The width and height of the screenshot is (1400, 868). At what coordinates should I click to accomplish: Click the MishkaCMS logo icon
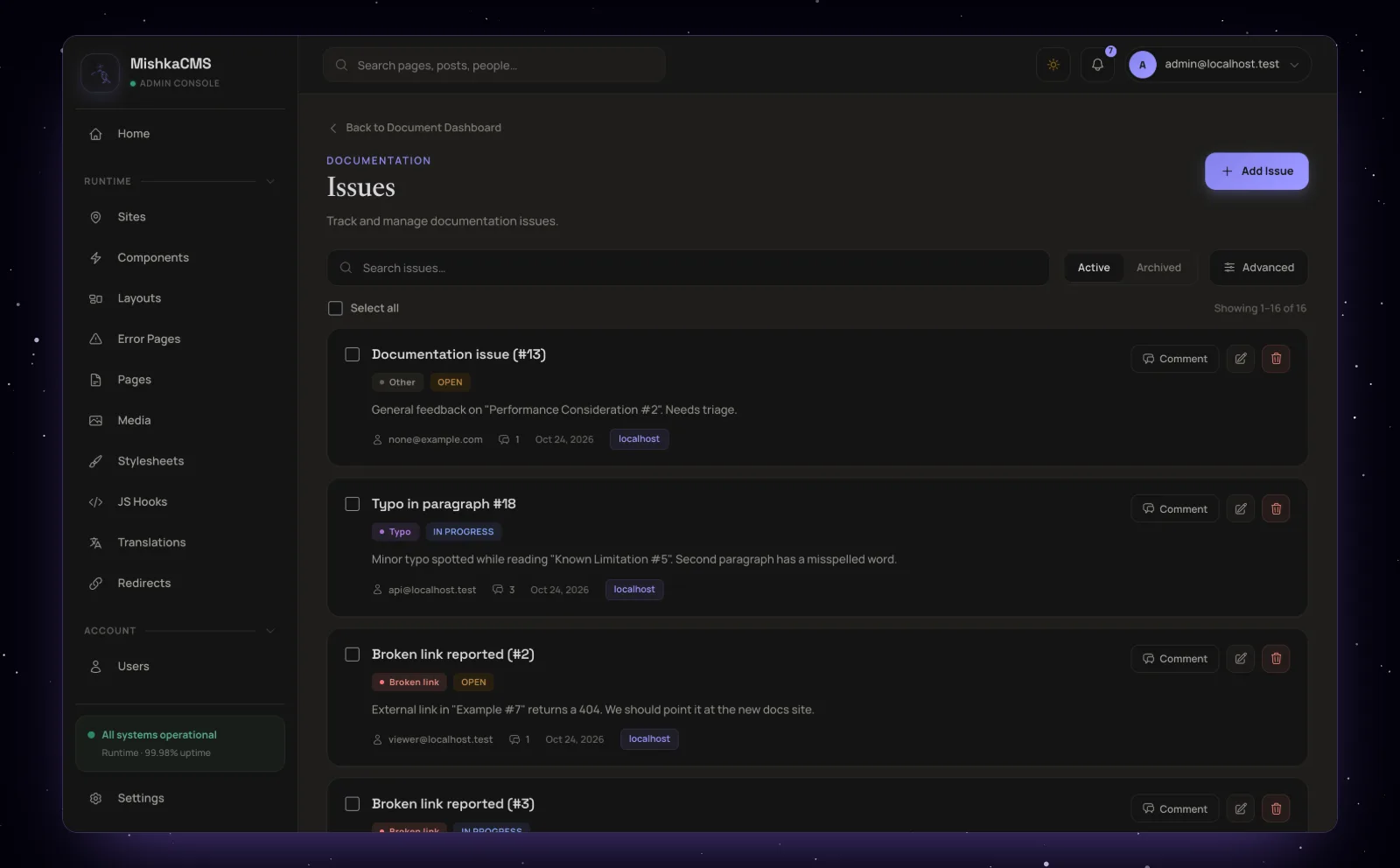(x=101, y=73)
